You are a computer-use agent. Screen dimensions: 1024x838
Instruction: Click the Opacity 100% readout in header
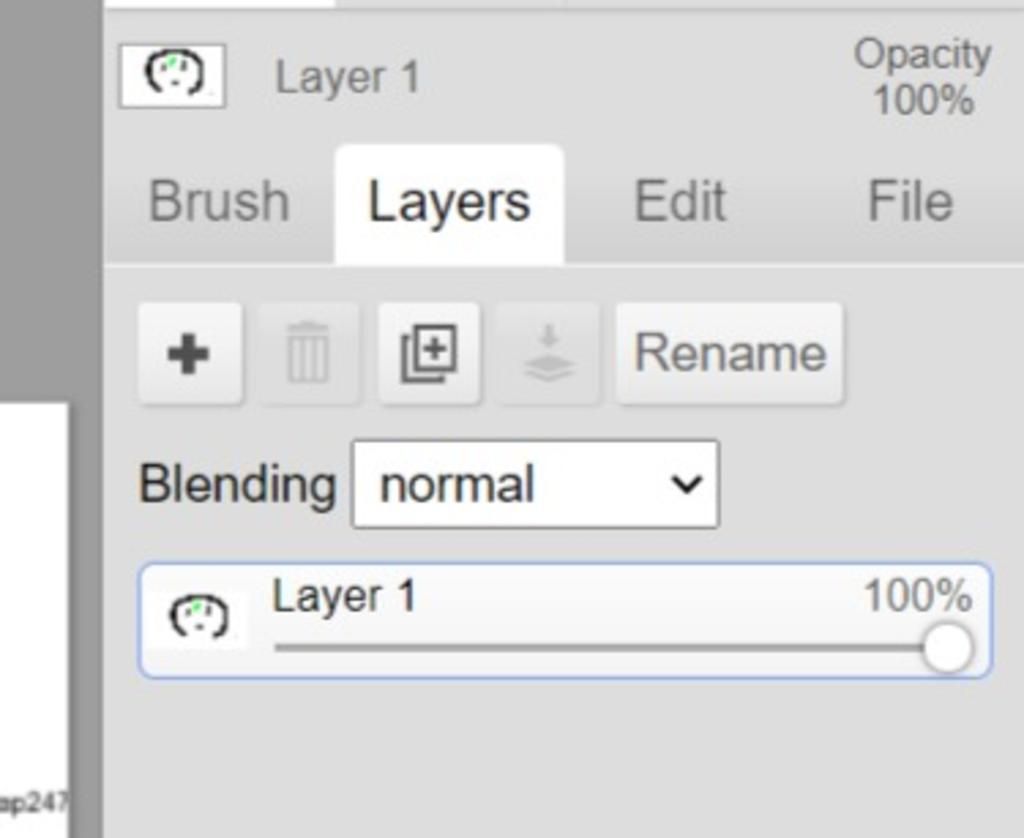point(923,78)
